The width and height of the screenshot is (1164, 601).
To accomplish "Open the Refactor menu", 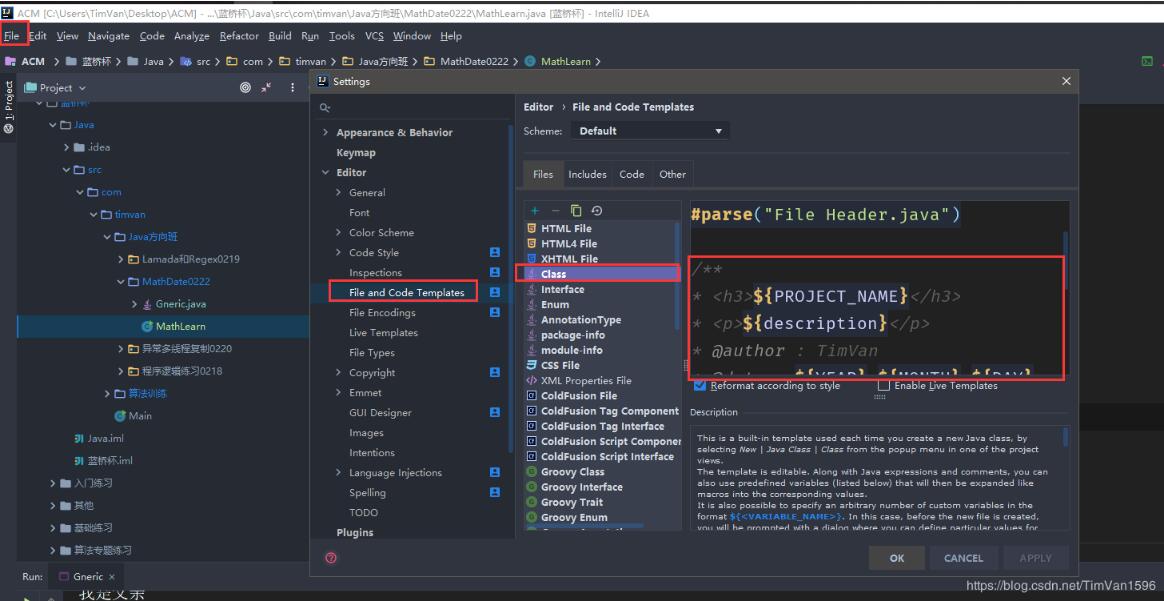I will [239, 36].
